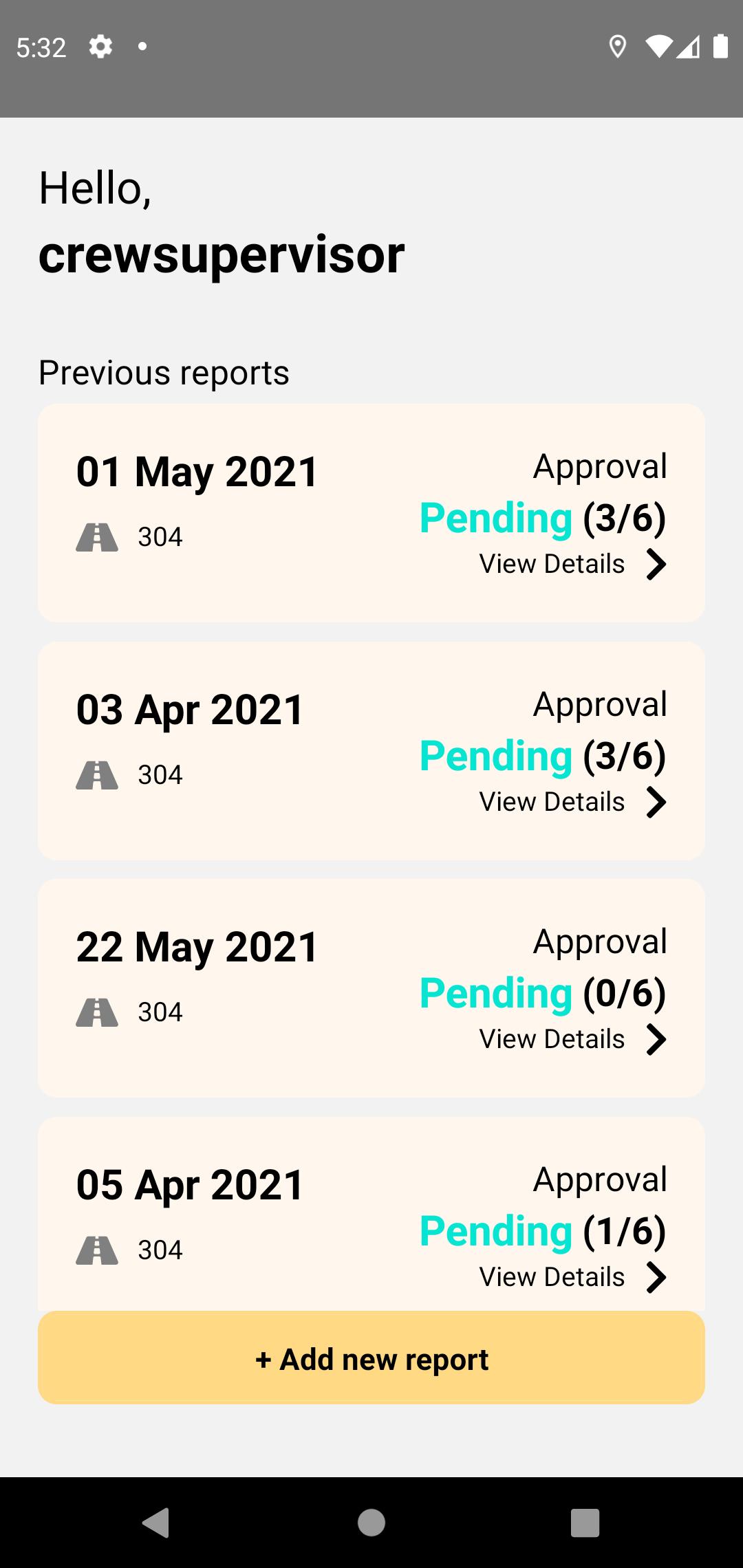The width and height of the screenshot is (743, 1568).
Task: Tap the battery status icon
Action: [720, 46]
